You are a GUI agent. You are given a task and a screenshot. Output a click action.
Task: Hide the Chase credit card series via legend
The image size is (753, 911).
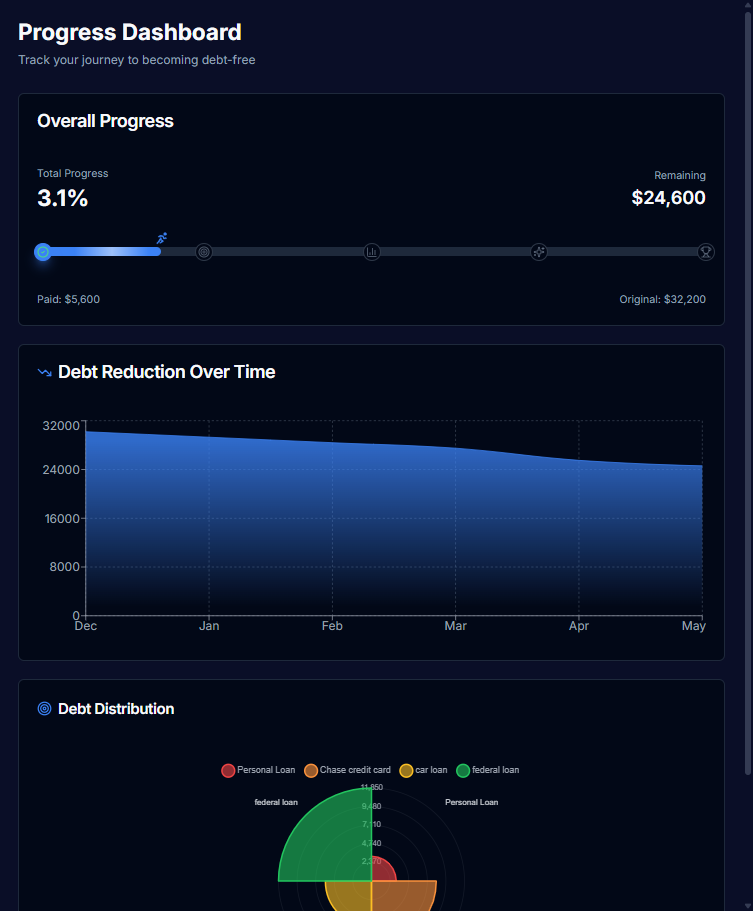point(348,770)
